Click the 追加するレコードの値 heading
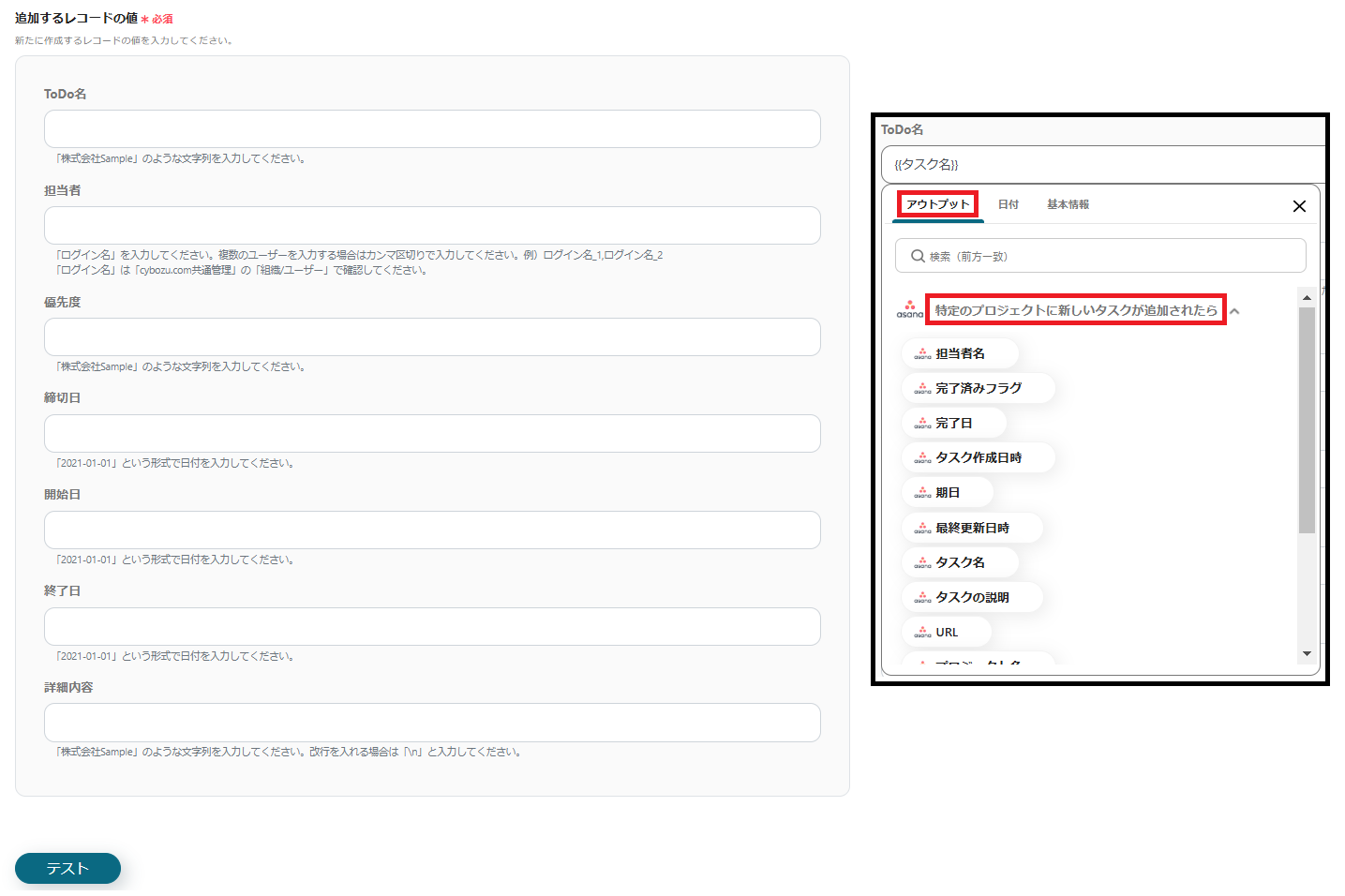This screenshot has height=896, width=1345. (76, 18)
